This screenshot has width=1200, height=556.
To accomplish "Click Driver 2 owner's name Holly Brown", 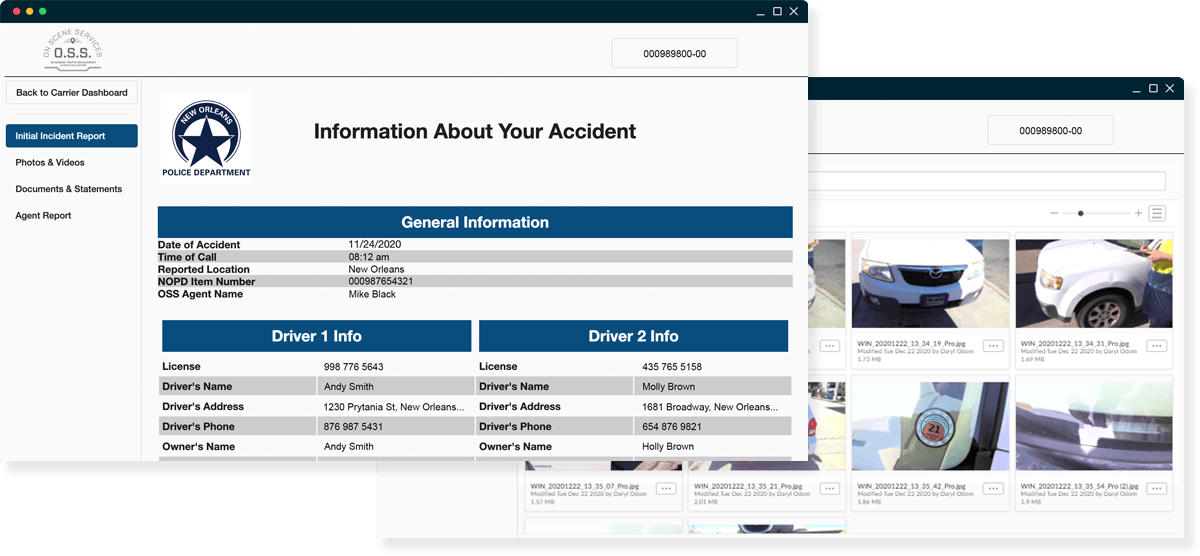I will click(668, 447).
